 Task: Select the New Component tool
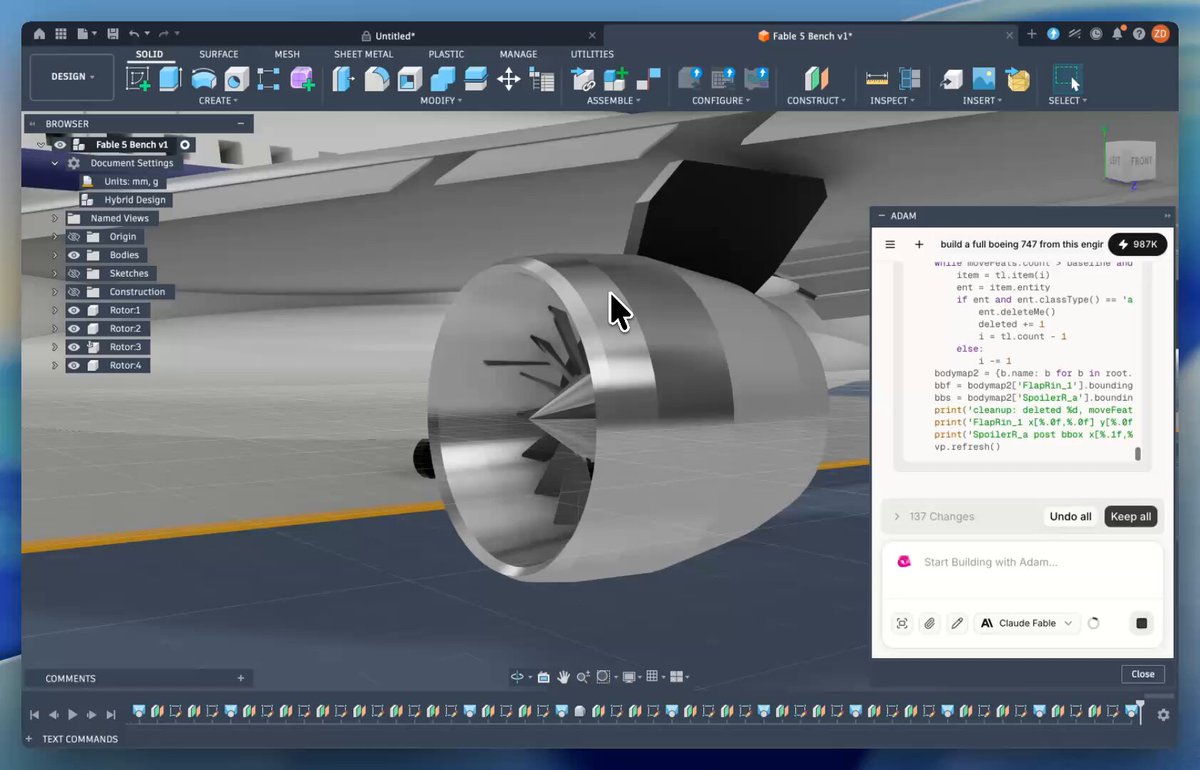(615, 79)
